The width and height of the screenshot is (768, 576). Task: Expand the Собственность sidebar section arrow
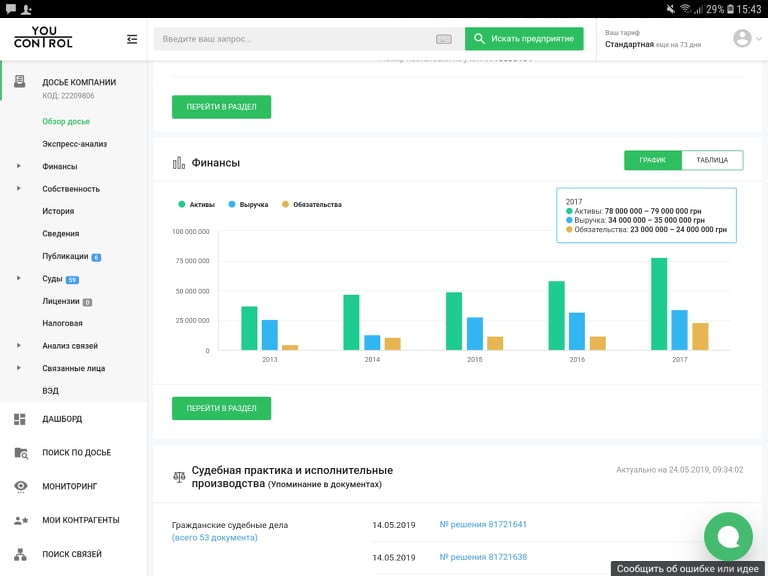pos(19,188)
